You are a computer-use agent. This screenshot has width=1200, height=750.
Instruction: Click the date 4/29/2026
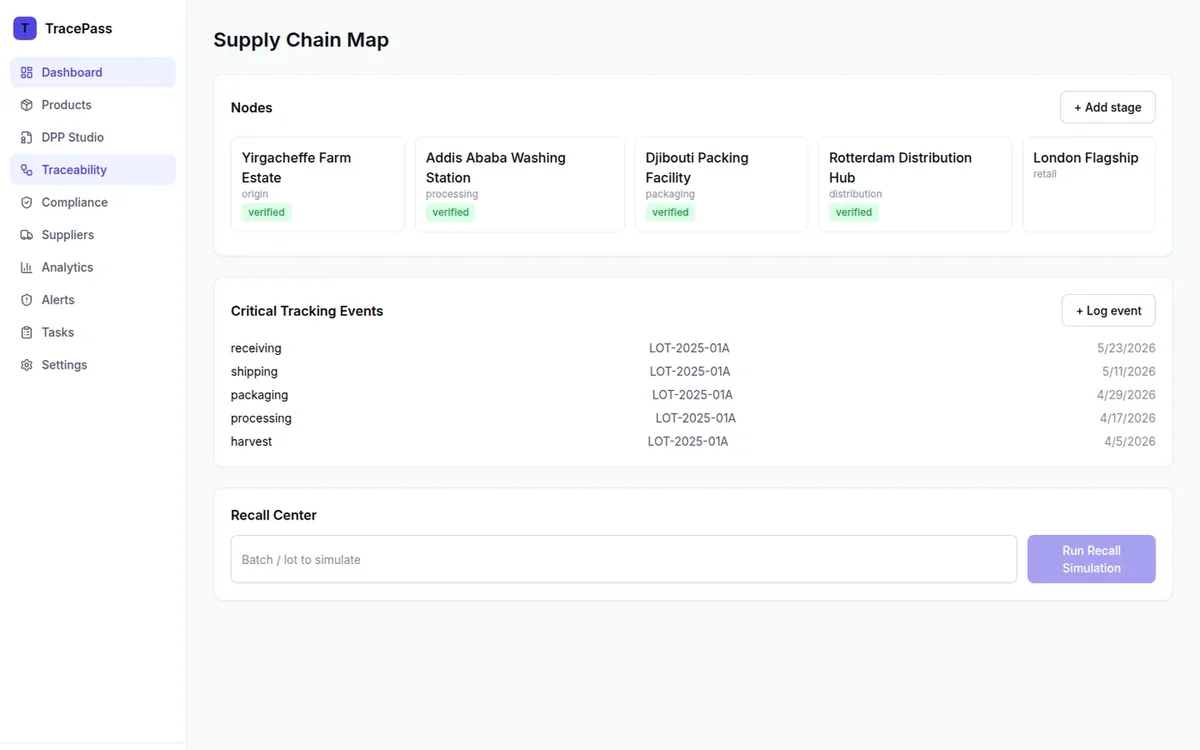click(1126, 395)
